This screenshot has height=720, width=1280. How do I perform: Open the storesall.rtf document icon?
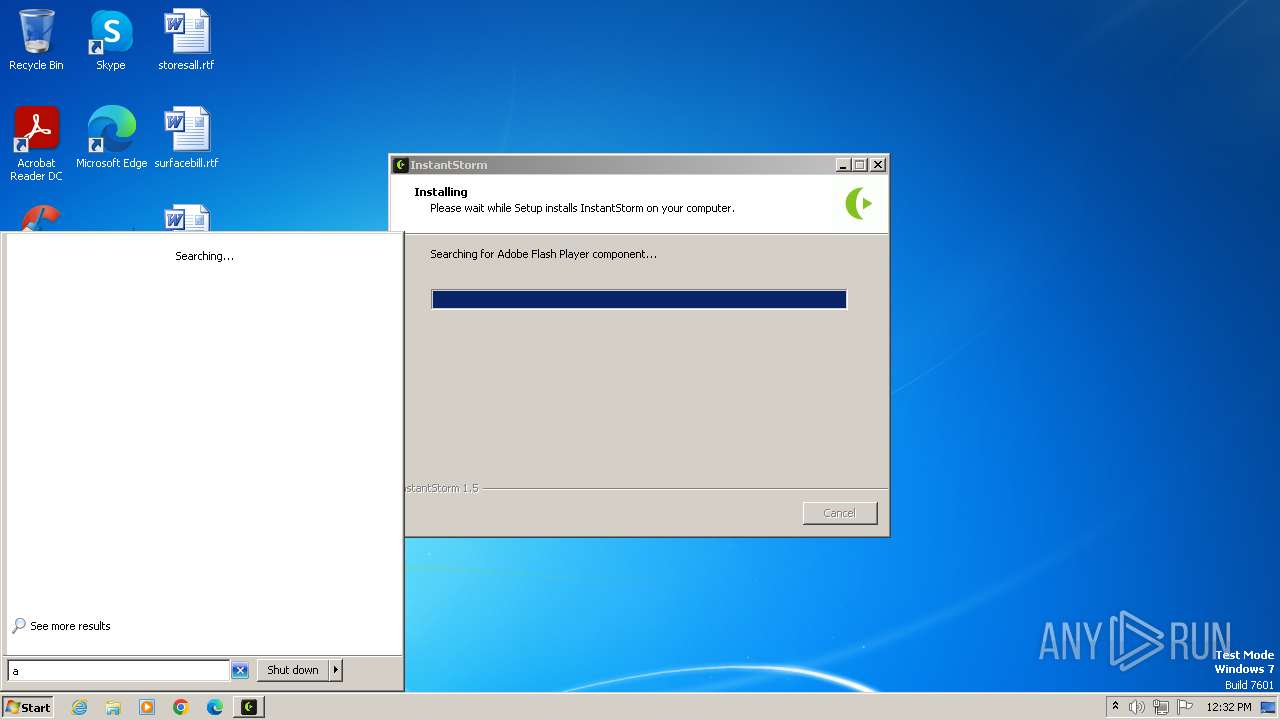point(186,40)
